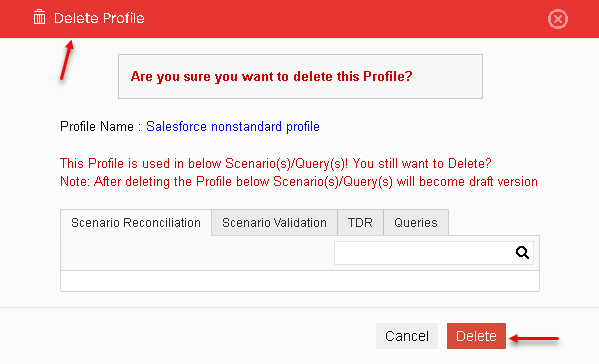Confirm deletion with the Delete button
This screenshot has height=364, width=599.
click(476, 336)
